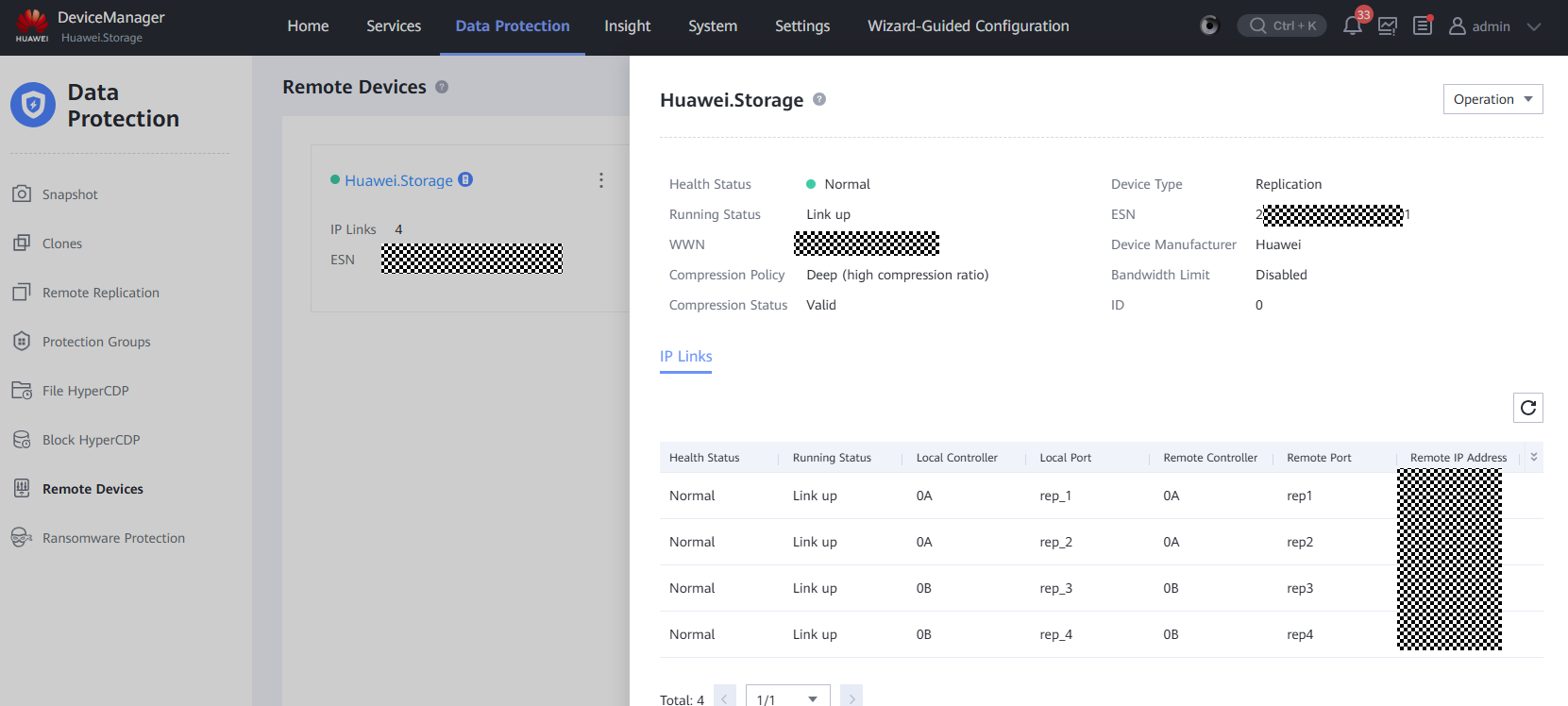This screenshot has height=706, width=1568.
Task: Click the rep3 remote port cell
Action: pyautogui.click(x=1300, y=588)
